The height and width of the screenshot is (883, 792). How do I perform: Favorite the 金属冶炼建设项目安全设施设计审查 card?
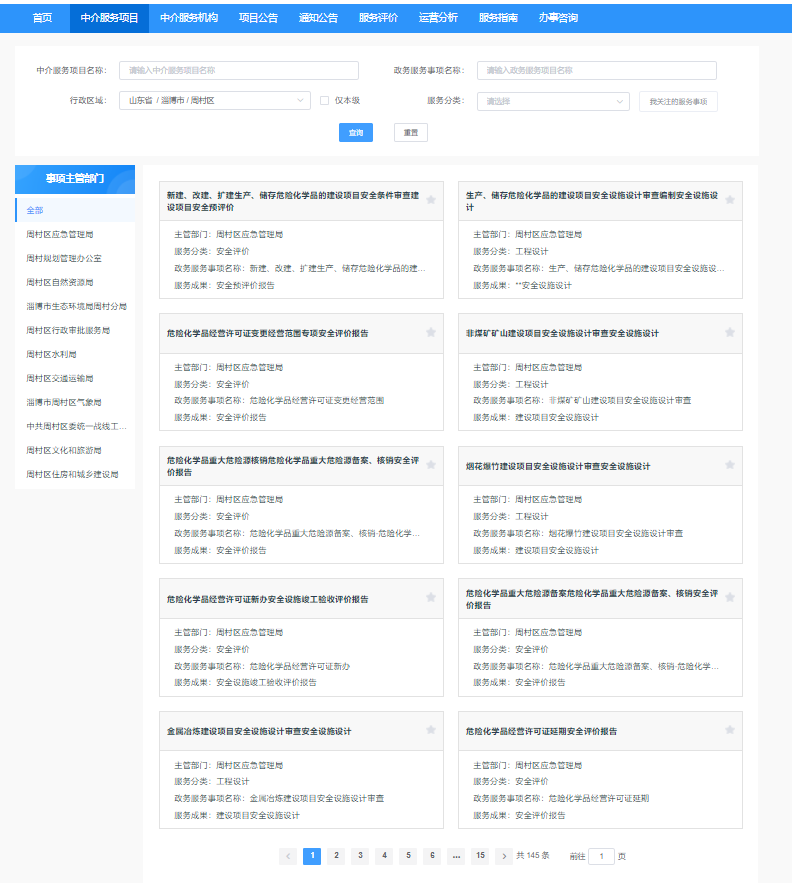point(431,730)
